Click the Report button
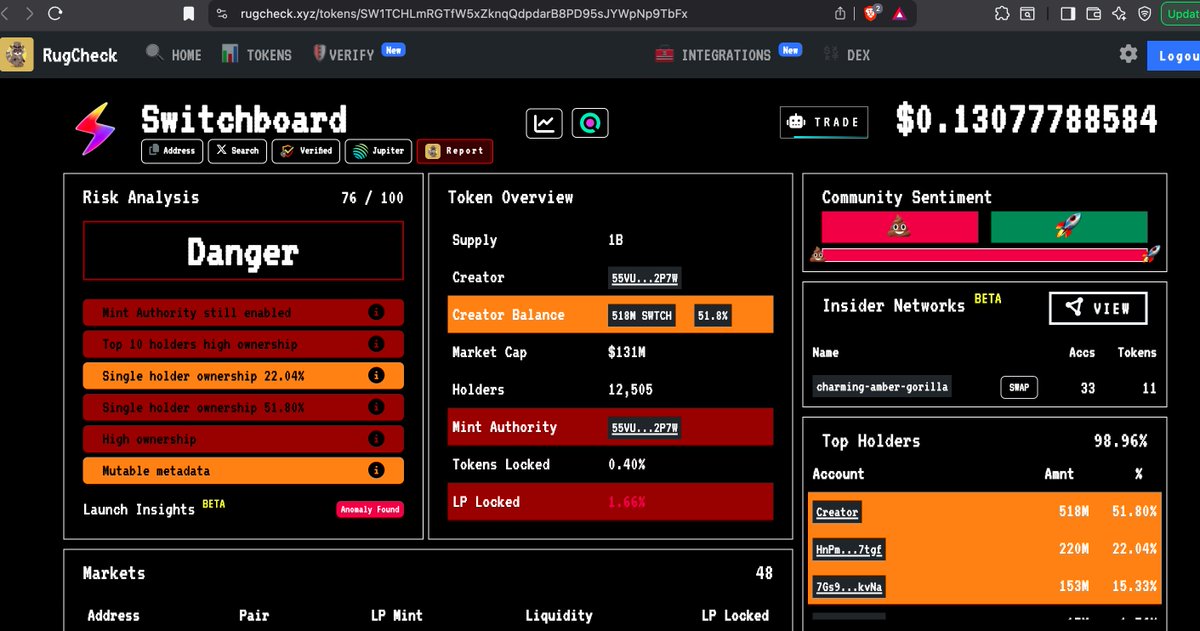 (x=455, y=151)
